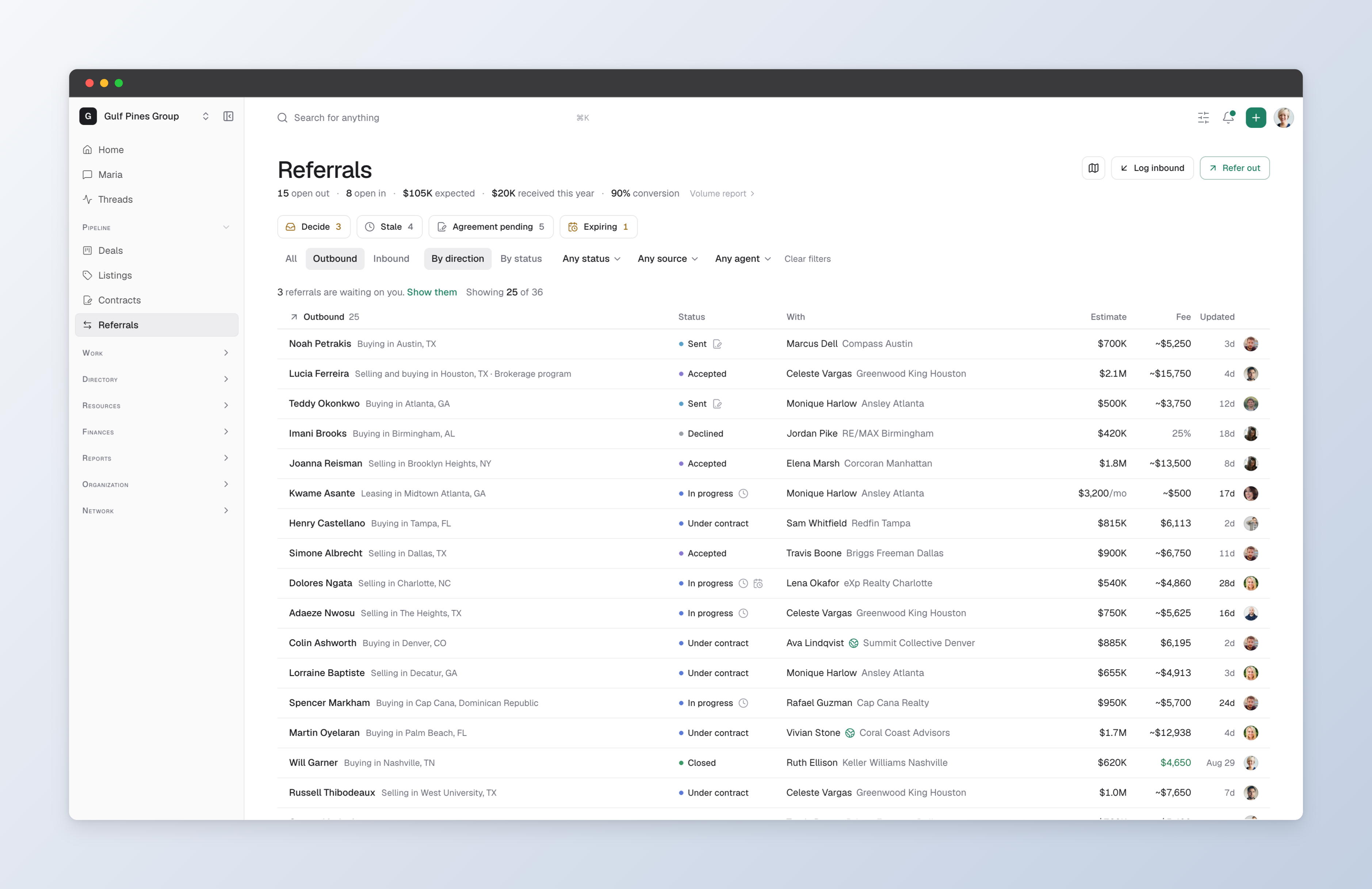
Task: Click stale clock icon in Adaeze Nwosu row
Action: pos(743,613)
